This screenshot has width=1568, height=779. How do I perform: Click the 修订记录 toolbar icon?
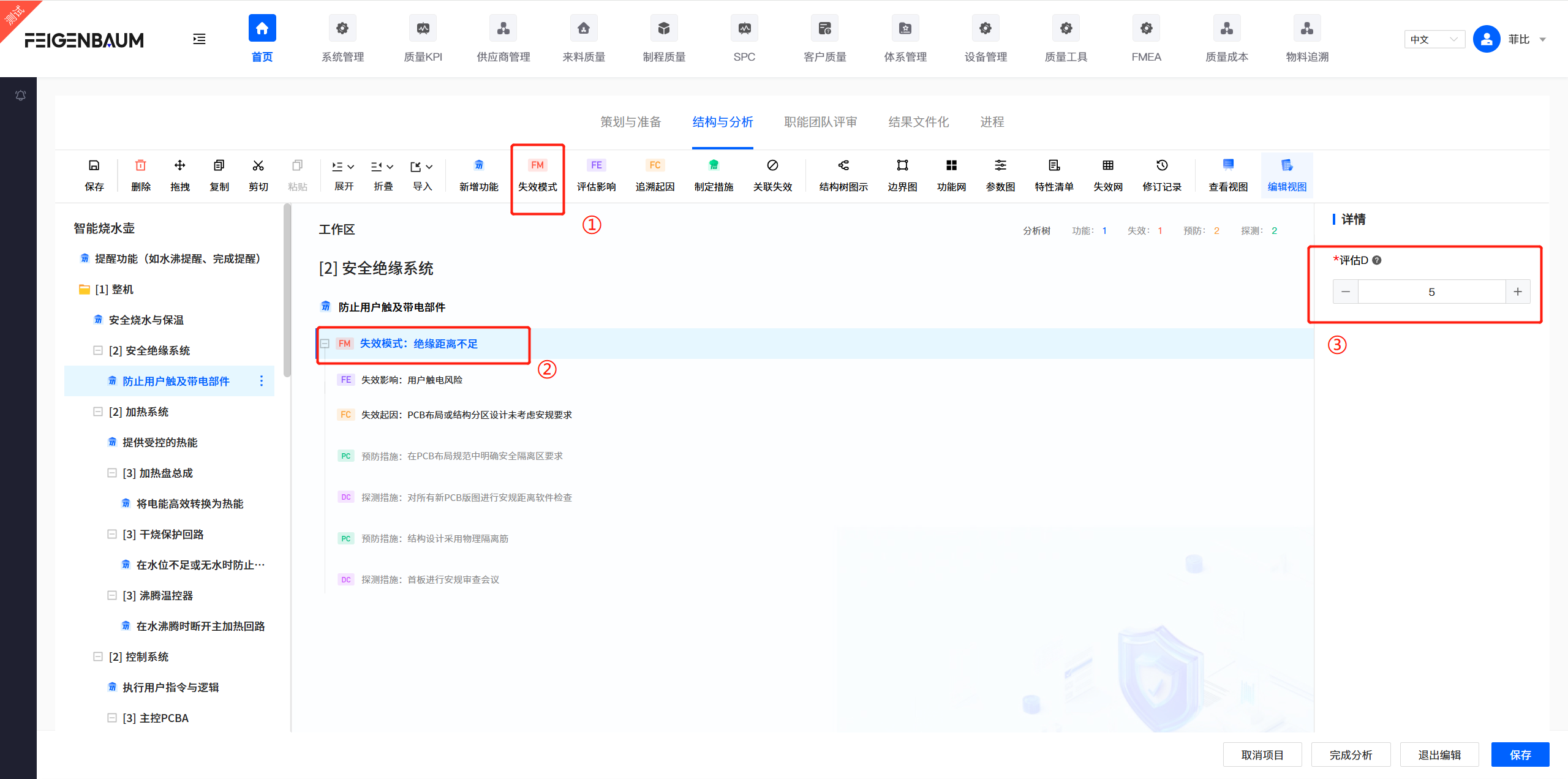coord(1161,175)
